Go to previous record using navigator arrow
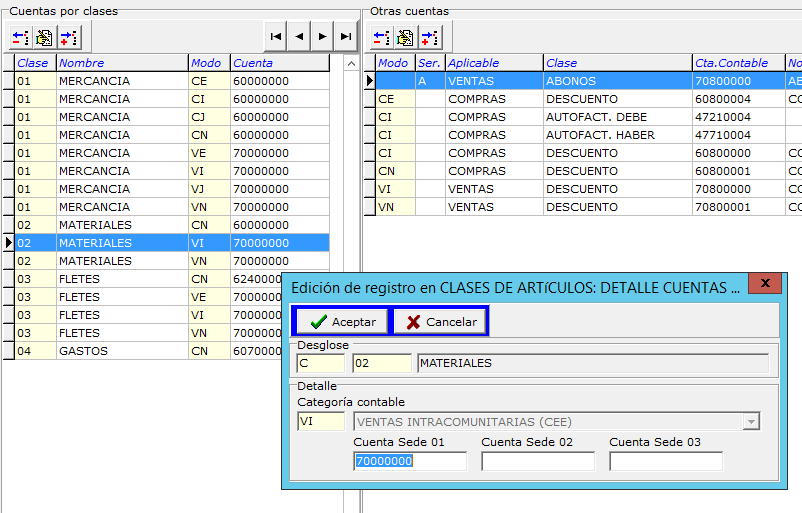This screenshot has width=802, height=513. coord(299,37)
